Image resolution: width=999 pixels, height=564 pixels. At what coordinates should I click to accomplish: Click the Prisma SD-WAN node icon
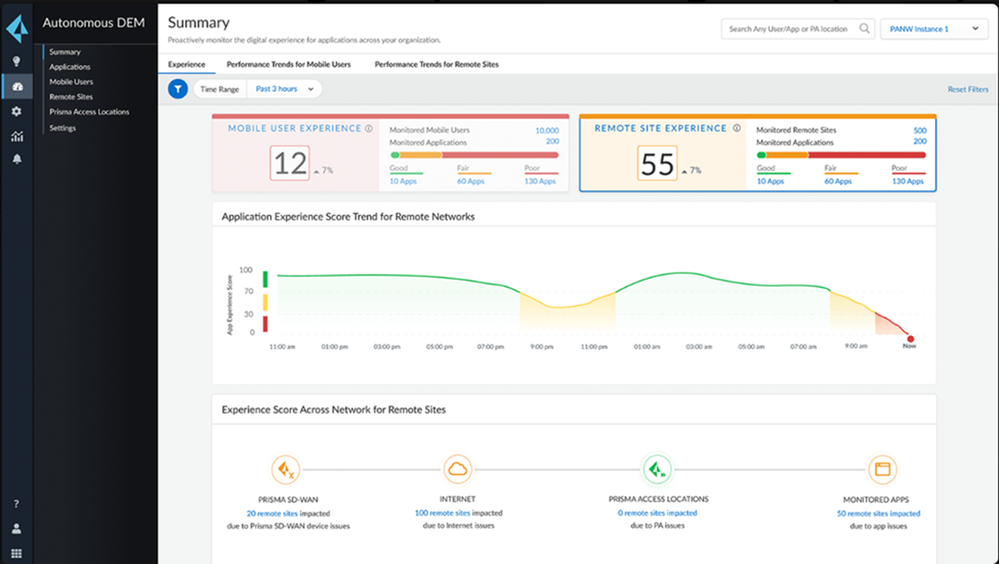(286, 468)
